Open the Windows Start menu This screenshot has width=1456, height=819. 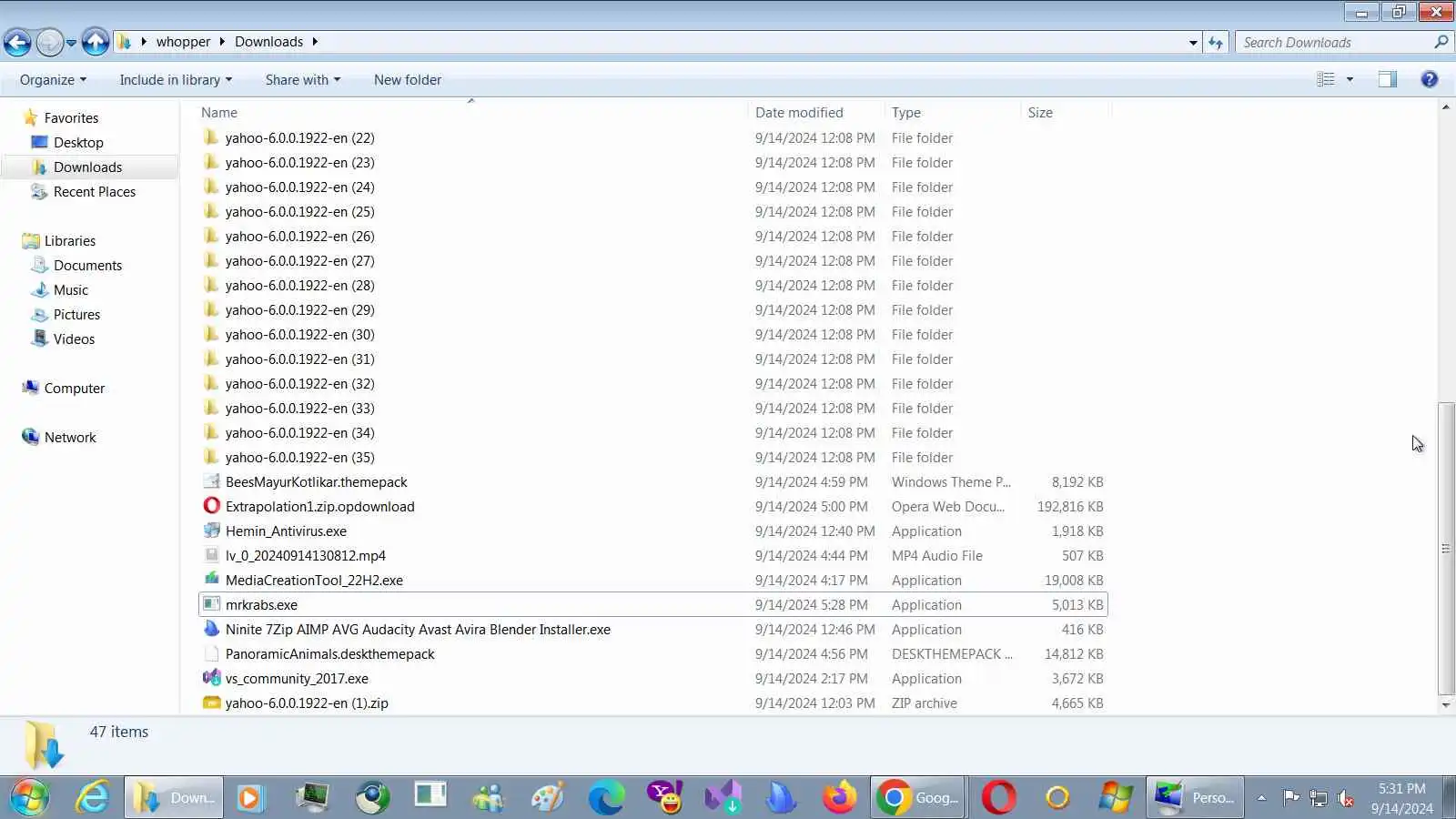(29, 798)
